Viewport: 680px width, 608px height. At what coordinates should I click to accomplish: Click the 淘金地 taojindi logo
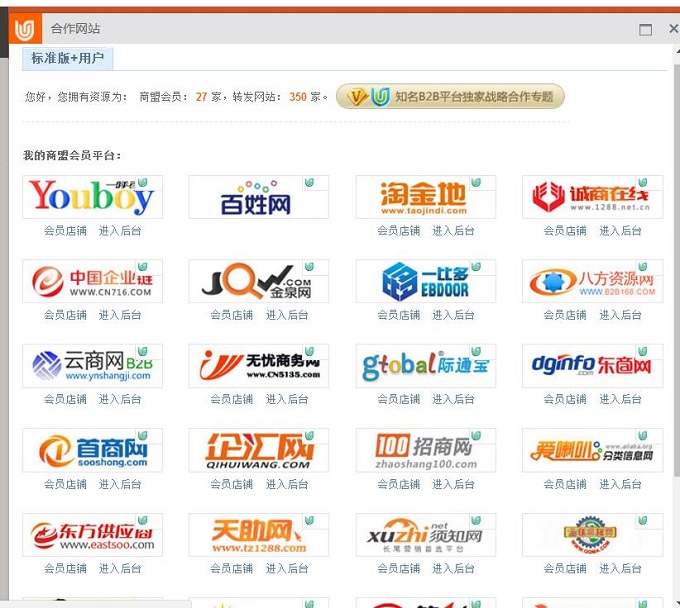coord(425,197)
